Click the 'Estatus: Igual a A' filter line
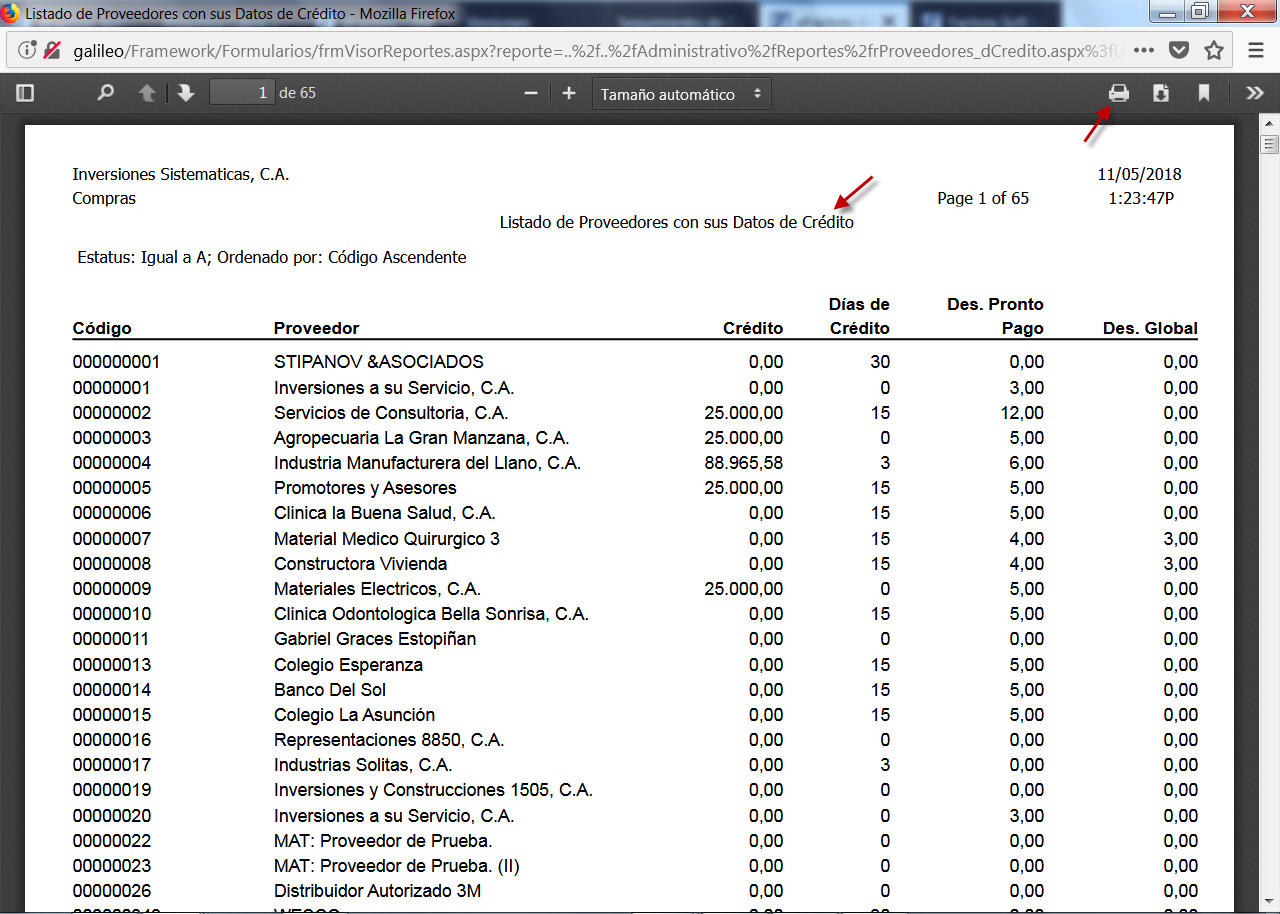Viewport: 1280px width, 914px height. click(x=272, y=257)
